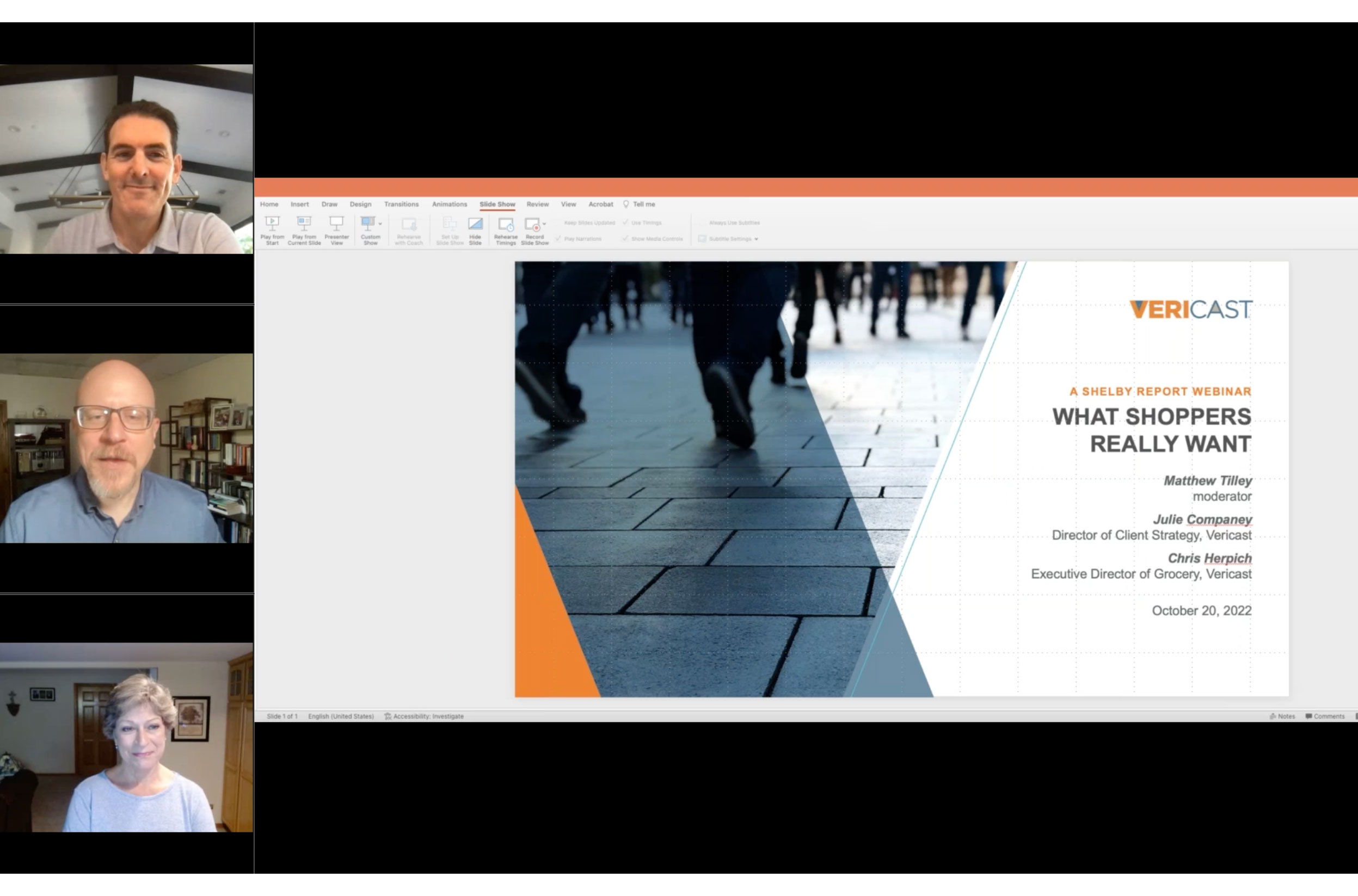Expand Record Slide Show dropdown arrow
The height and width of the screenshot is (896, 1358).
[x=544, y=224]
